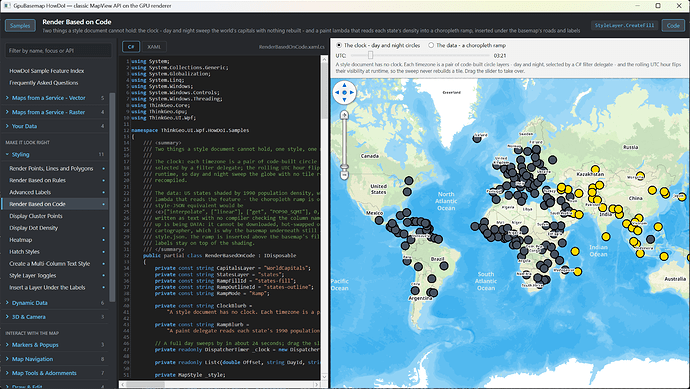Expand the 'Your Data' group
Image resolution: width=690 pixels, height=389 pixels.
click(x=55, y=126)
